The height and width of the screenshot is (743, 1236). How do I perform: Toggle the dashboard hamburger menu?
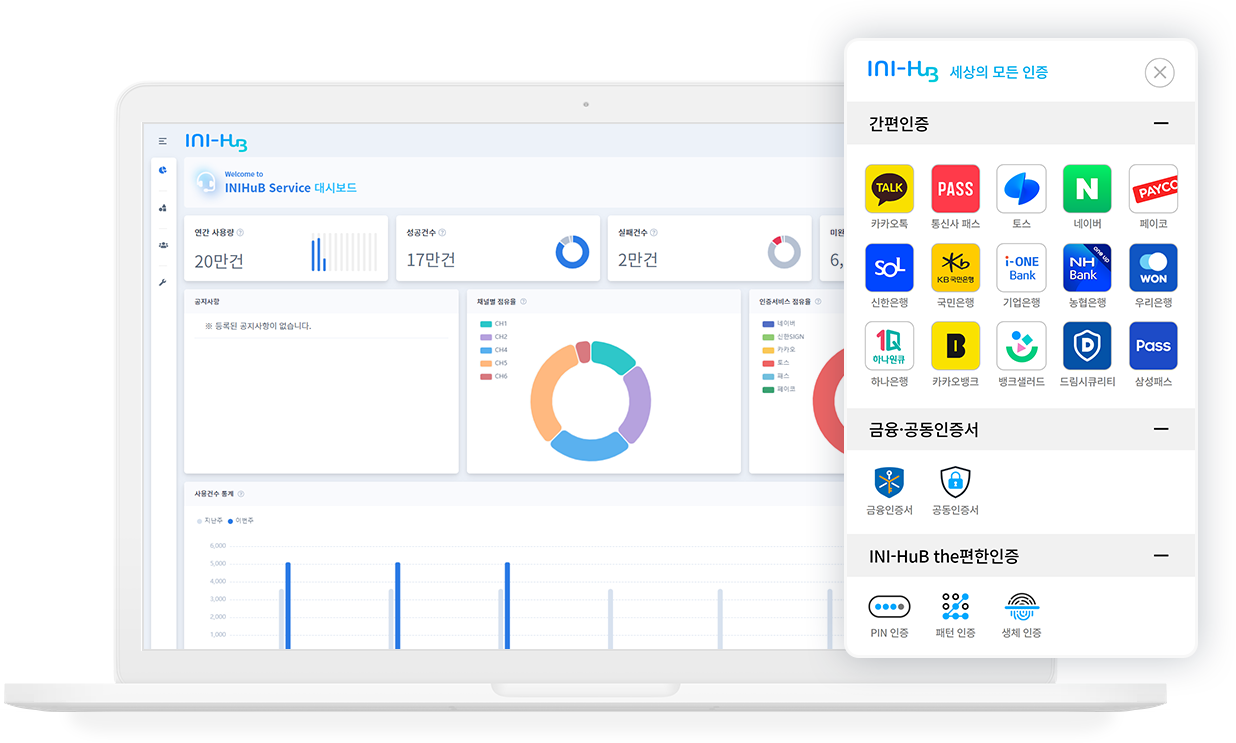tap(162, 141)
